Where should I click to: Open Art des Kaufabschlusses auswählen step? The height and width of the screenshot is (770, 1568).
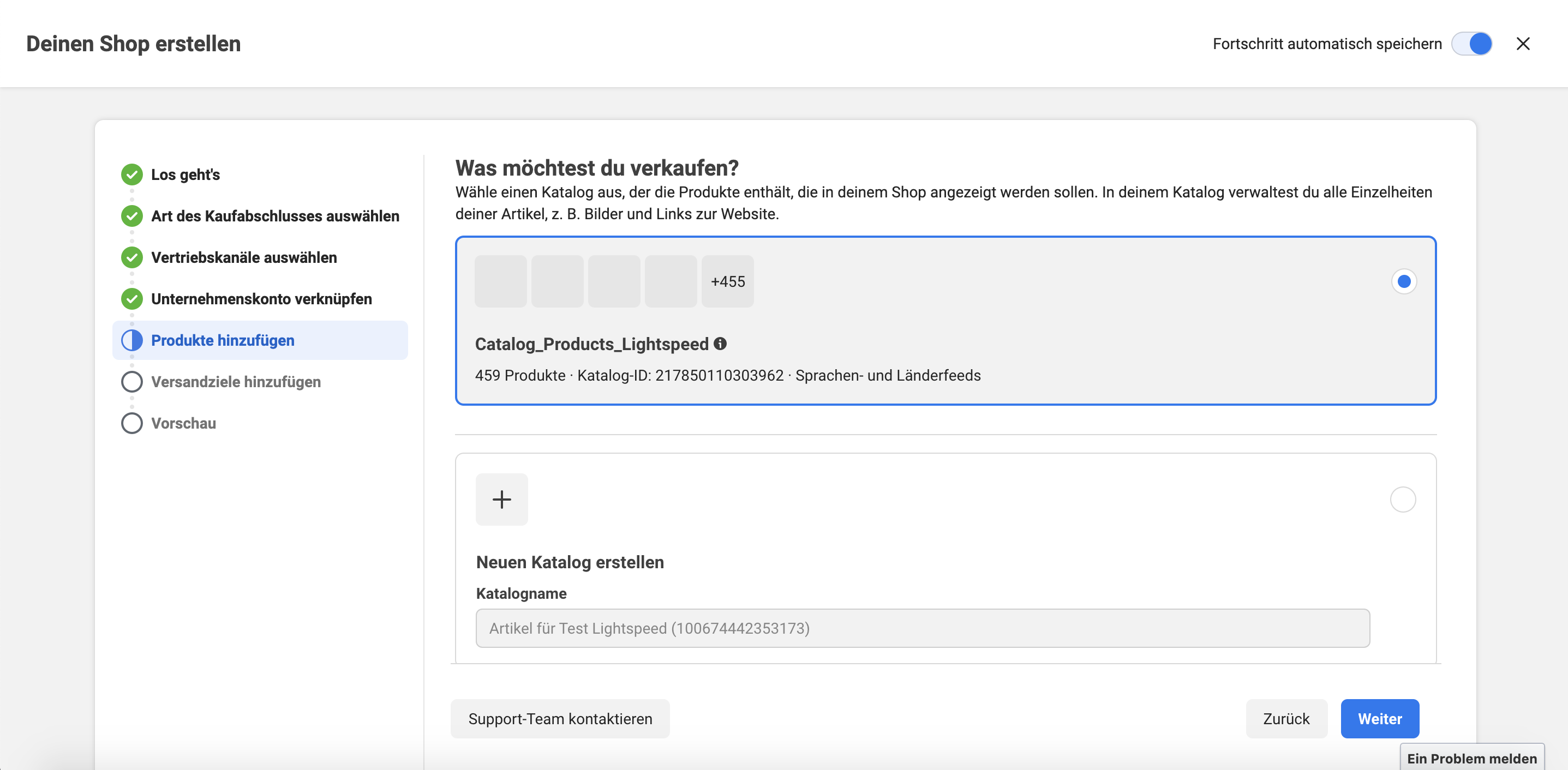pyautogui.click(x=275, y=216)
